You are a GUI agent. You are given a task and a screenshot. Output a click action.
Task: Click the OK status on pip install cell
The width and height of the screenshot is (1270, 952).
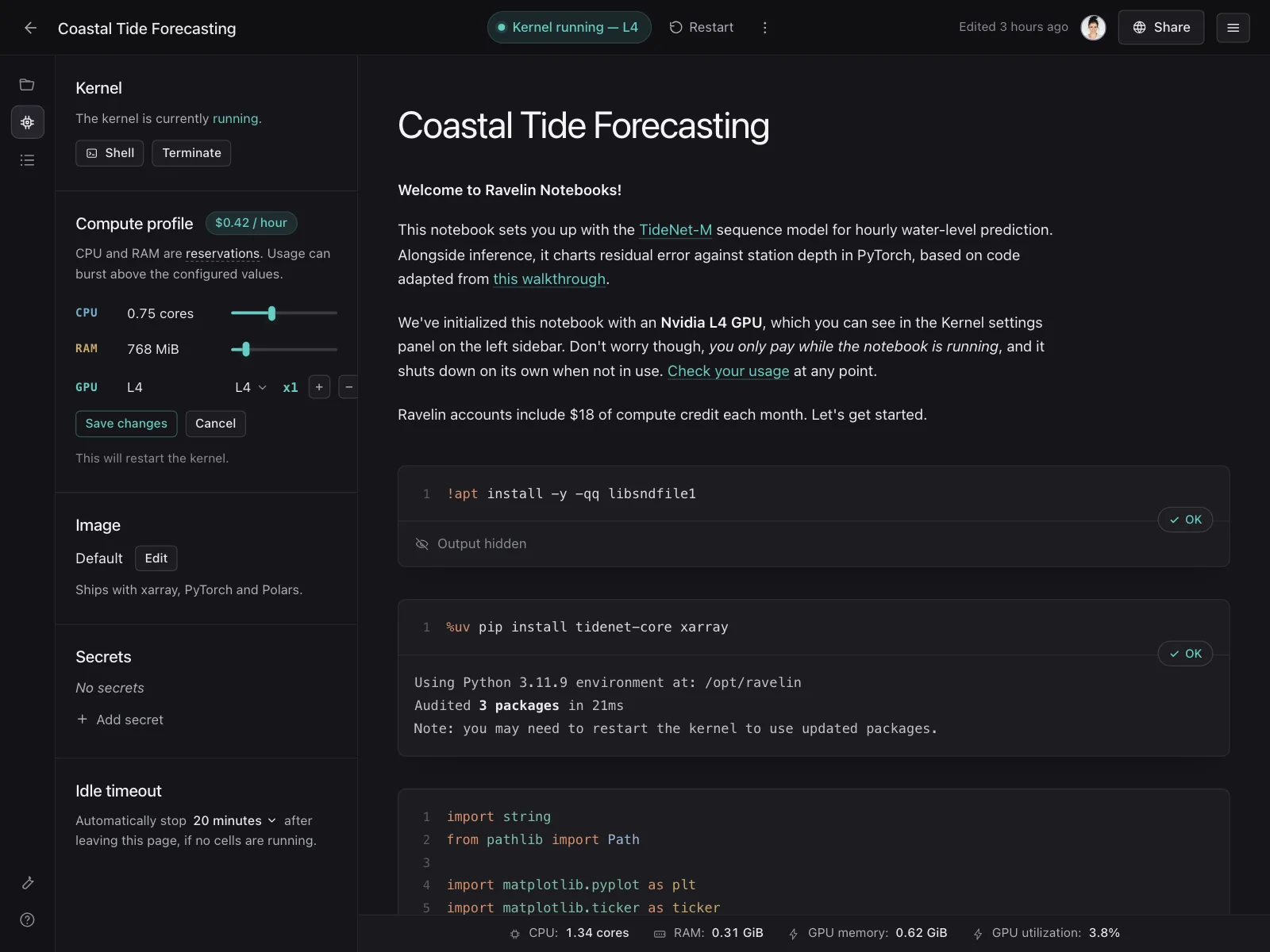point(1185,654)
